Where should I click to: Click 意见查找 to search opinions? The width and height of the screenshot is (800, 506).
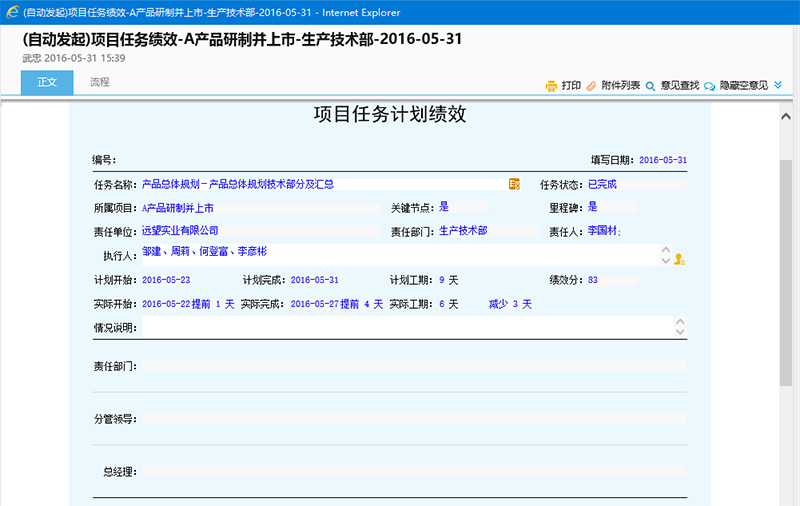pyautogui.click(x=679, y=86)
